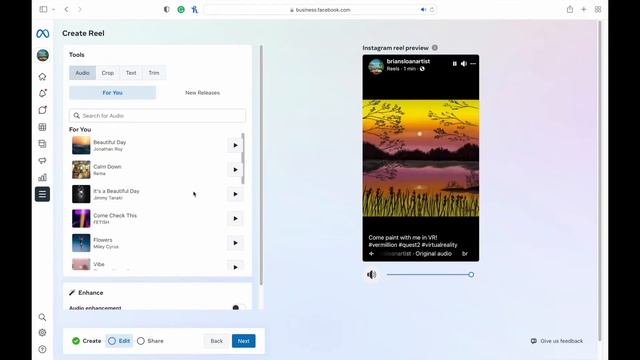Open the Ads megaphone icon in sidebar
Image resolution: width=640 pixels, height=360 pixels.
point(42,160)
